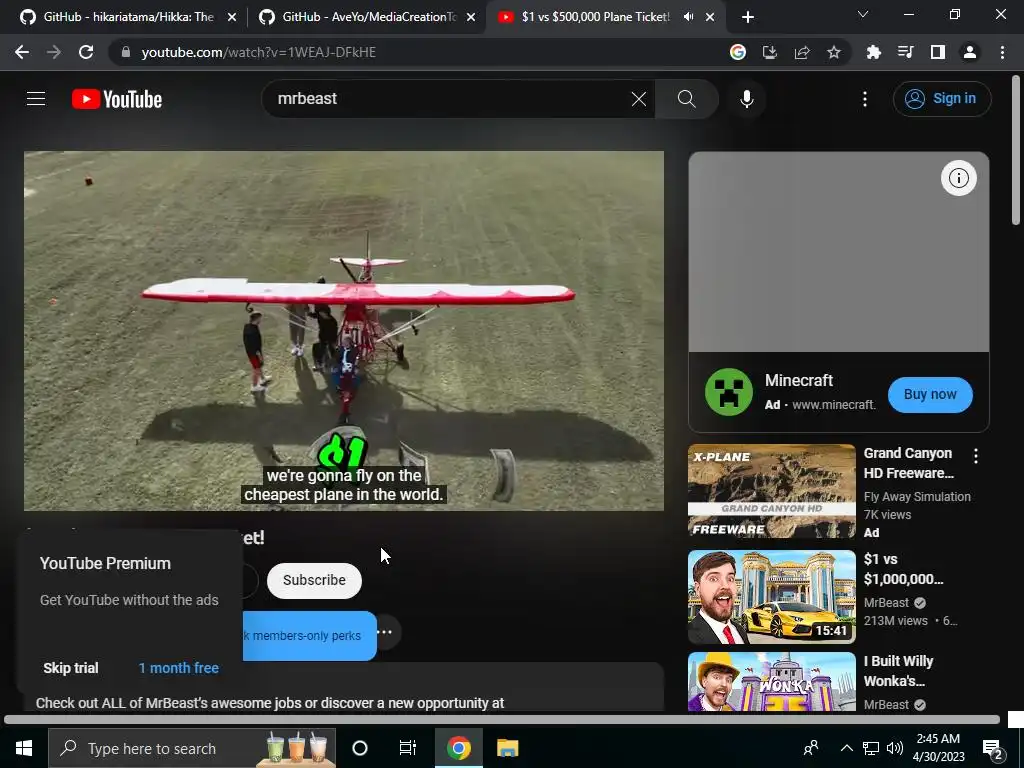Go back in Chrome

coord(22,52)
